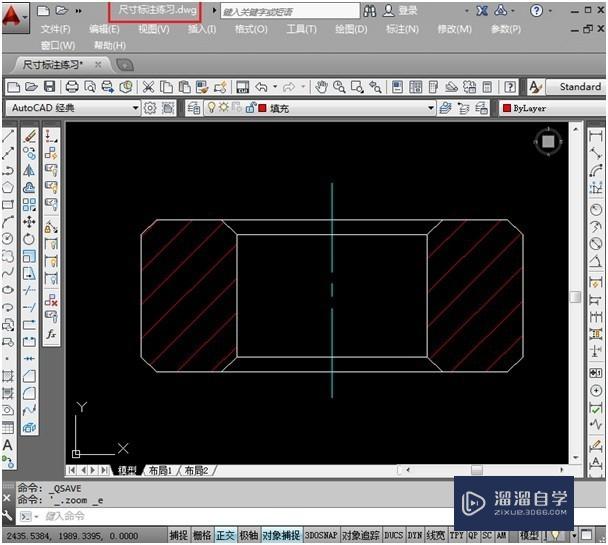Close the 尺寸标注练习 drawing tab

point(98,64)
